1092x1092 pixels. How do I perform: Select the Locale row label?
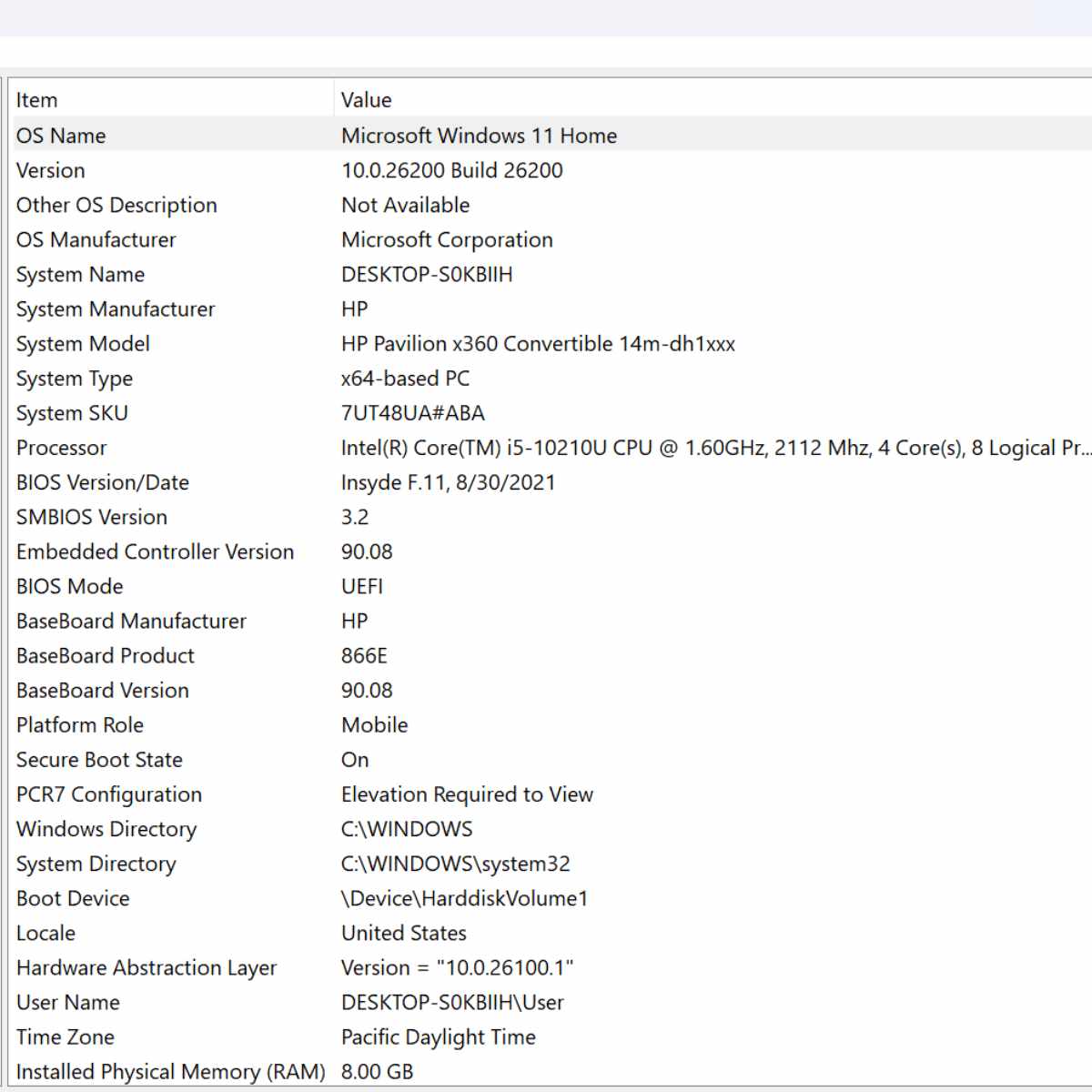[x=45, y=934]
